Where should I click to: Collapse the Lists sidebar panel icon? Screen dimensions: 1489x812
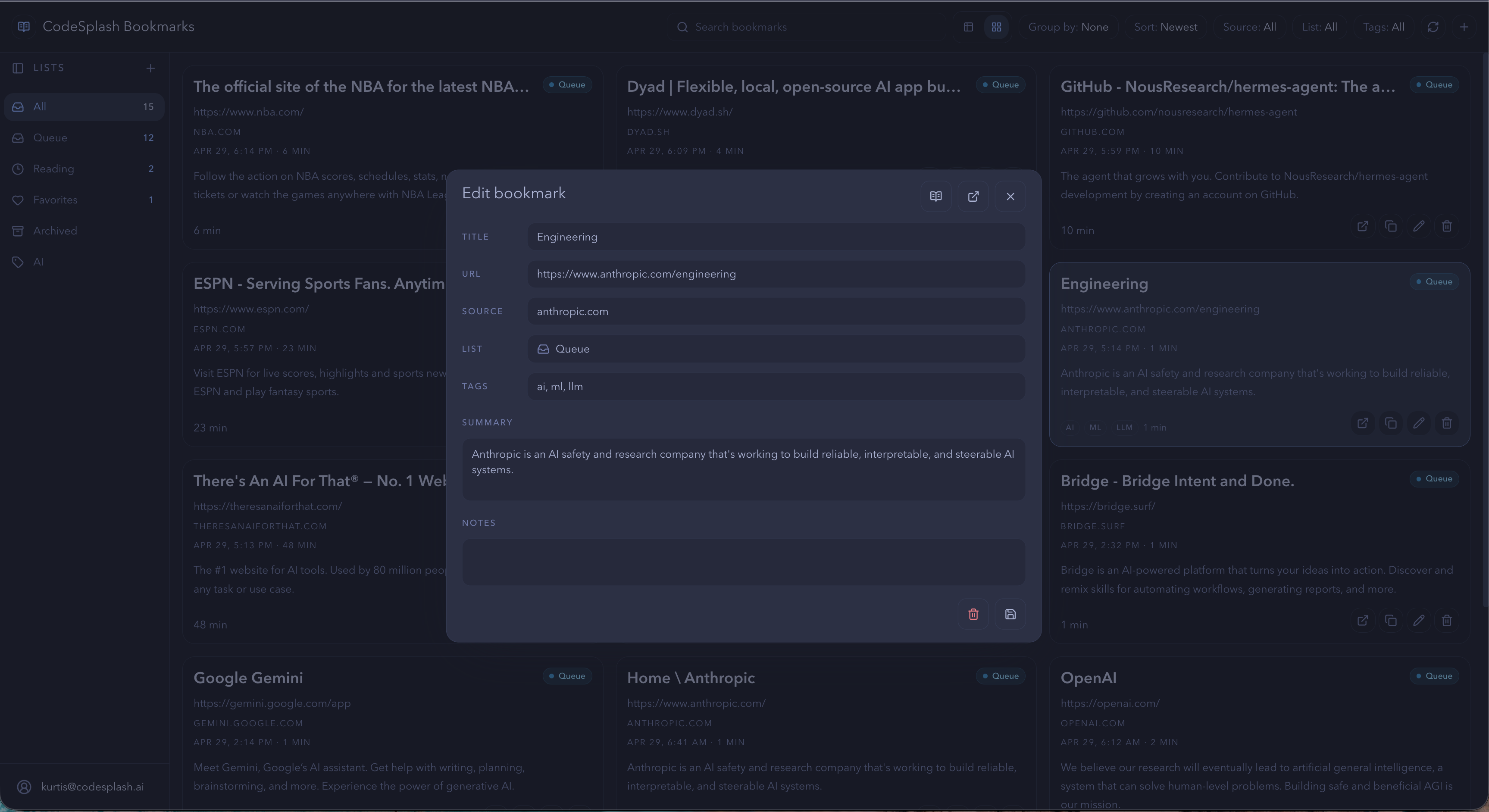(x=18, y=68)
